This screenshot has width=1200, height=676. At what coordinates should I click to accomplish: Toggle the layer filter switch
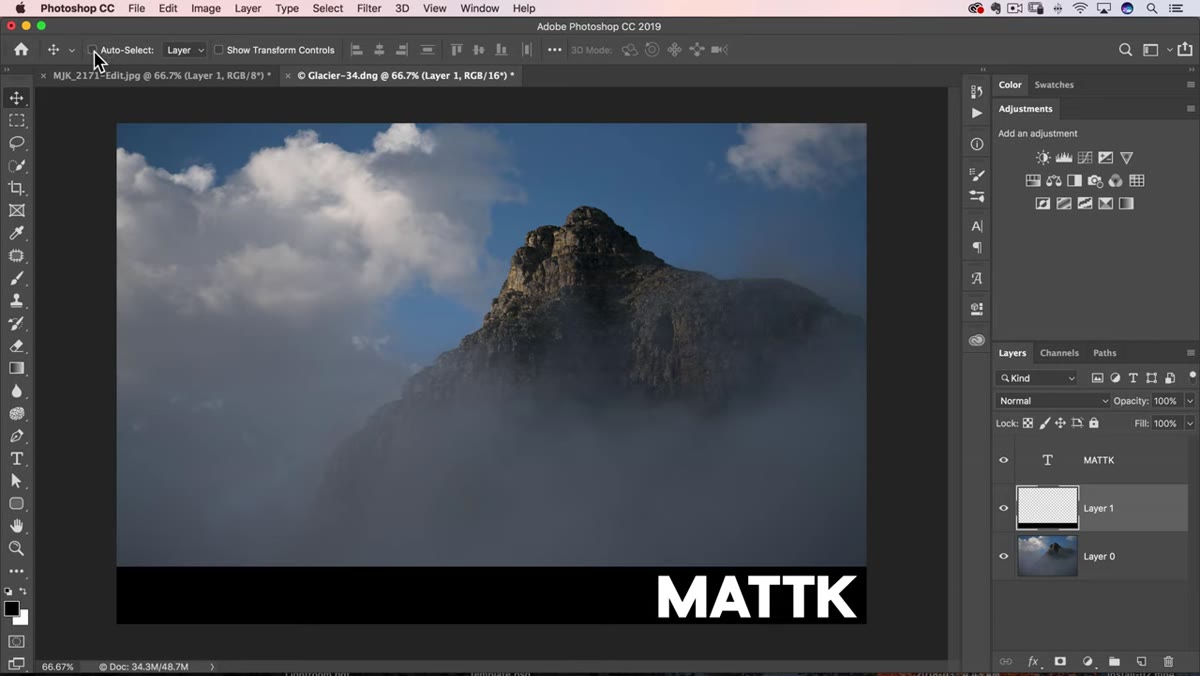click(1192, 376)
